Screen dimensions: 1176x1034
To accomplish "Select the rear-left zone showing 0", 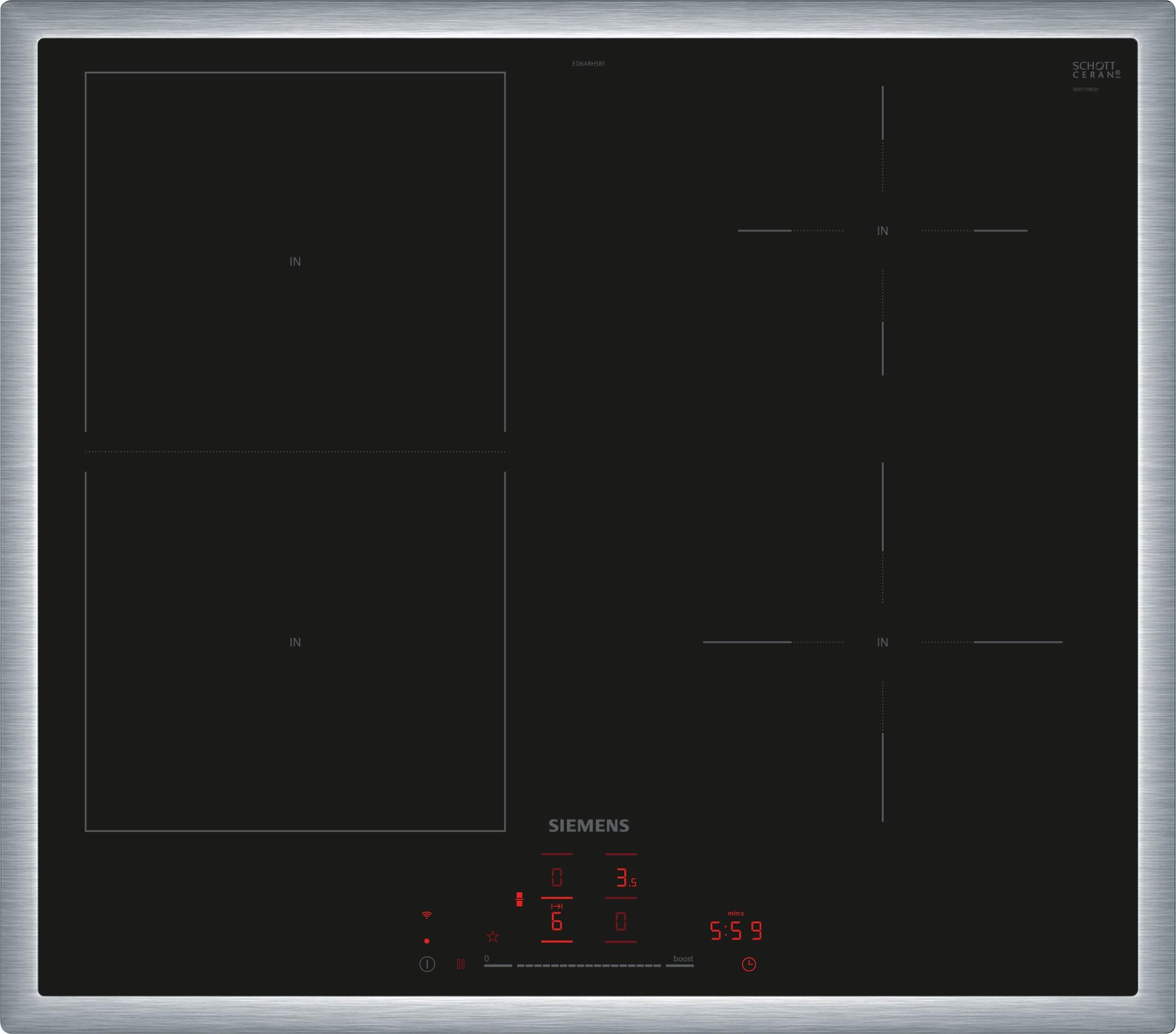I will [x=557, y=878].
